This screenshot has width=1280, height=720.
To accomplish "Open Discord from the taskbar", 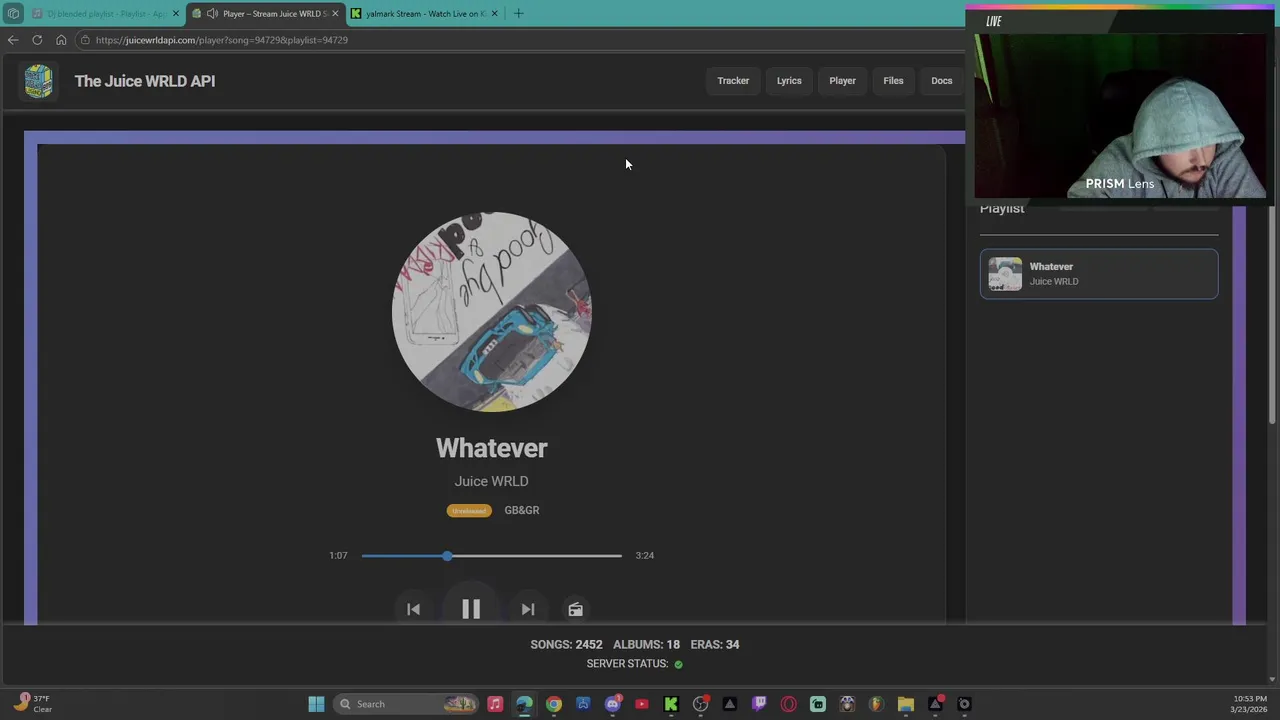I will pyautogui.click(x=613, y=704).
